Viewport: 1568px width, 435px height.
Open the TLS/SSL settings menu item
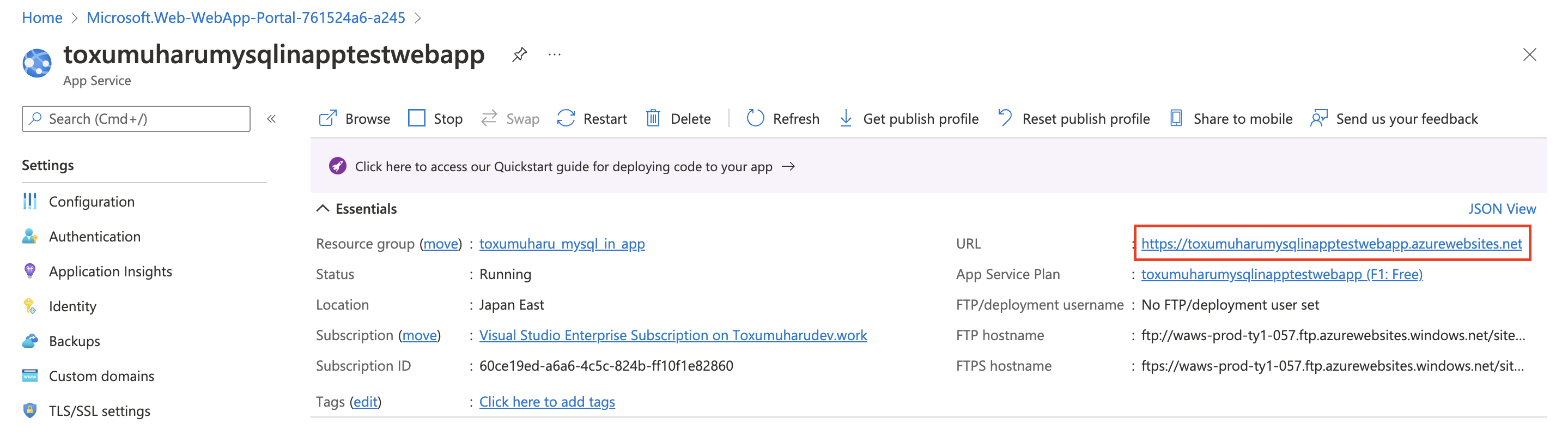99,410
